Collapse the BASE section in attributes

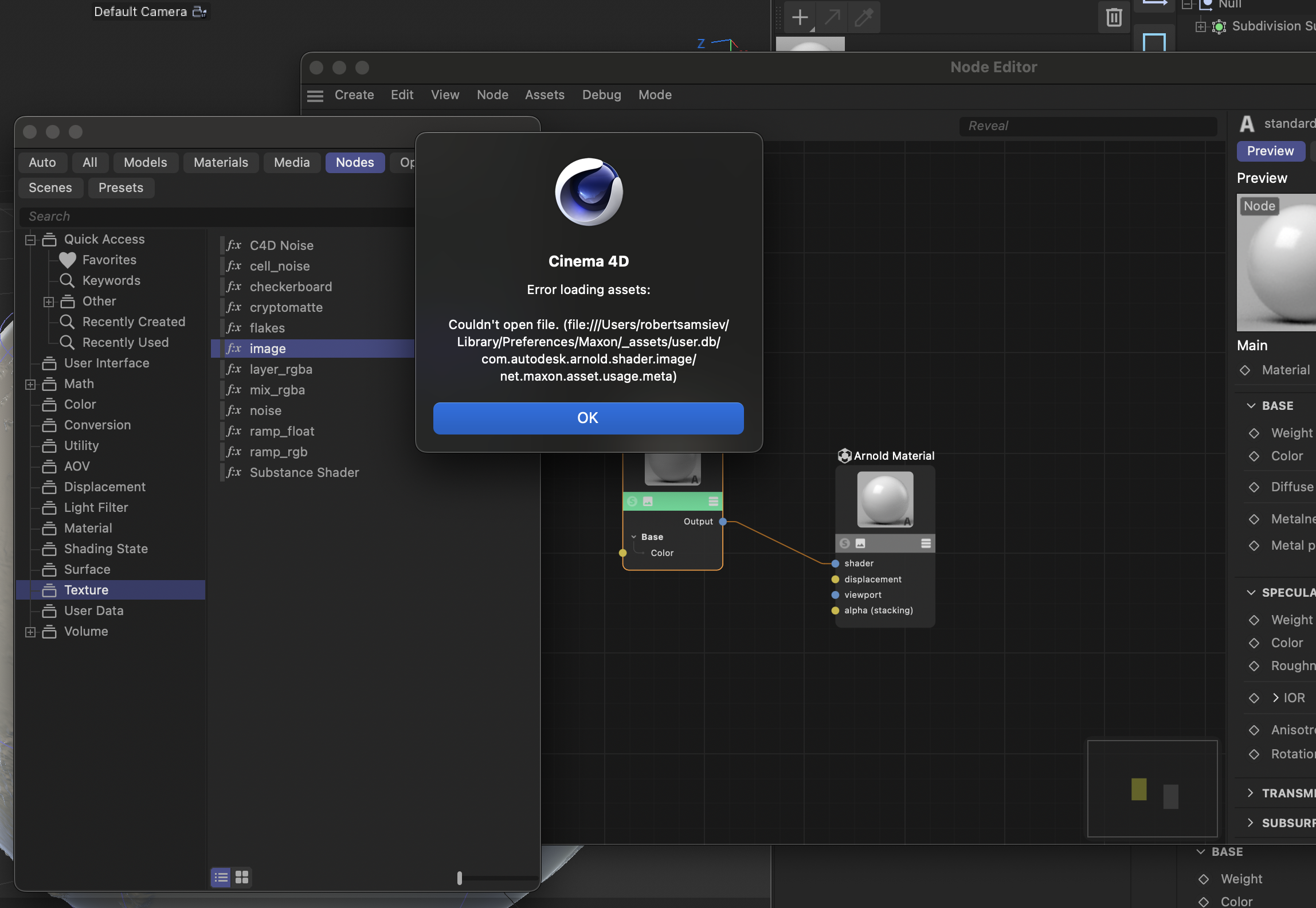tap(1251, 406)
